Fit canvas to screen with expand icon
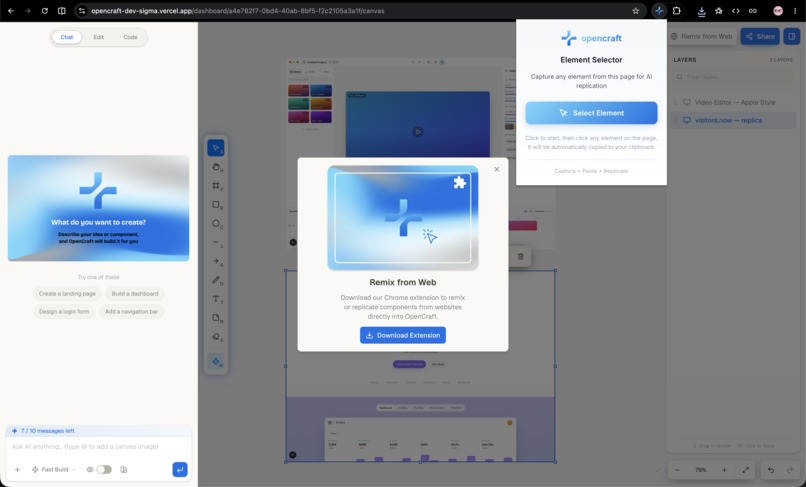The image size is (806, 487). [x=745, y=470]
